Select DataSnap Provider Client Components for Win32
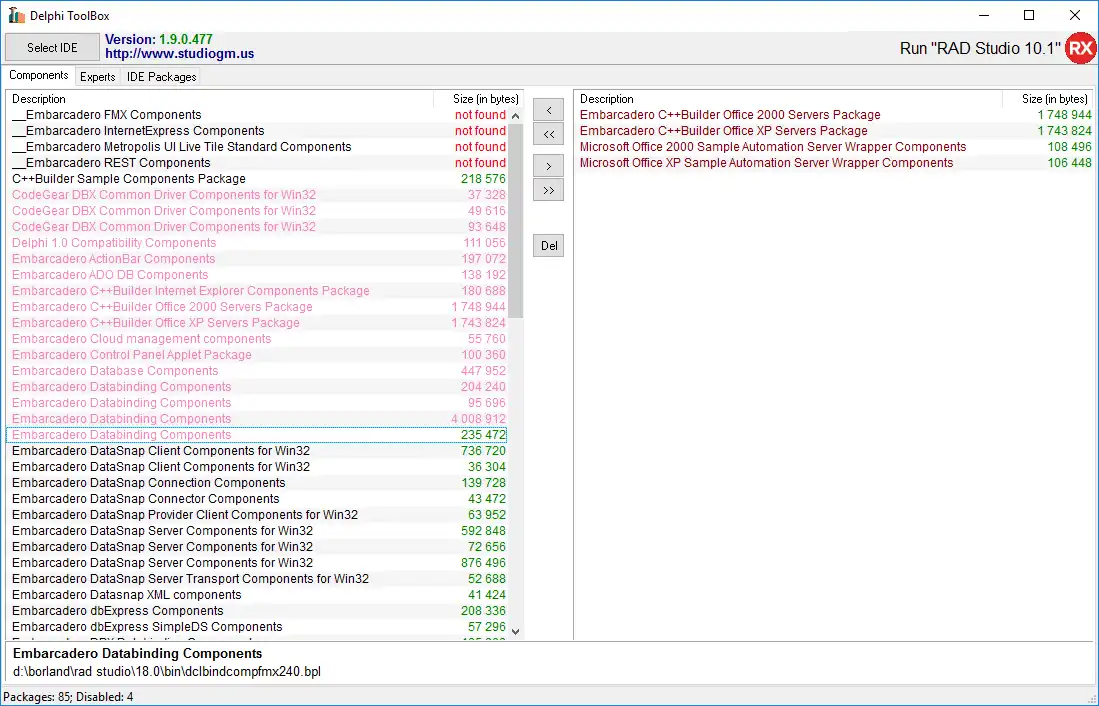The width and height of the screenshot is (1099, 706). pos(258,515)
